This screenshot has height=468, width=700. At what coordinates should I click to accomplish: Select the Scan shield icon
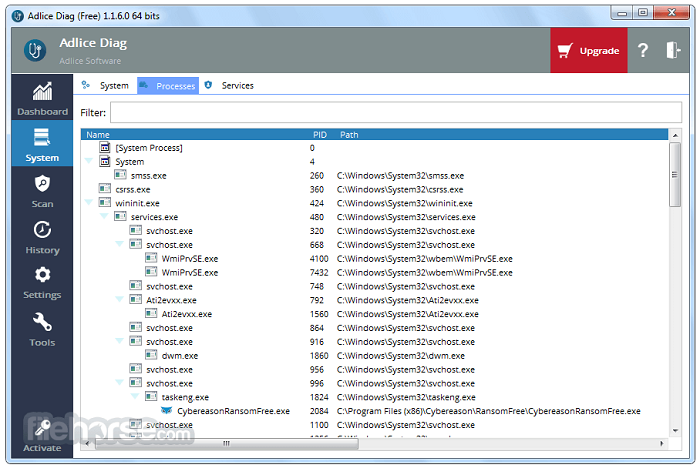tap(42, 184)
